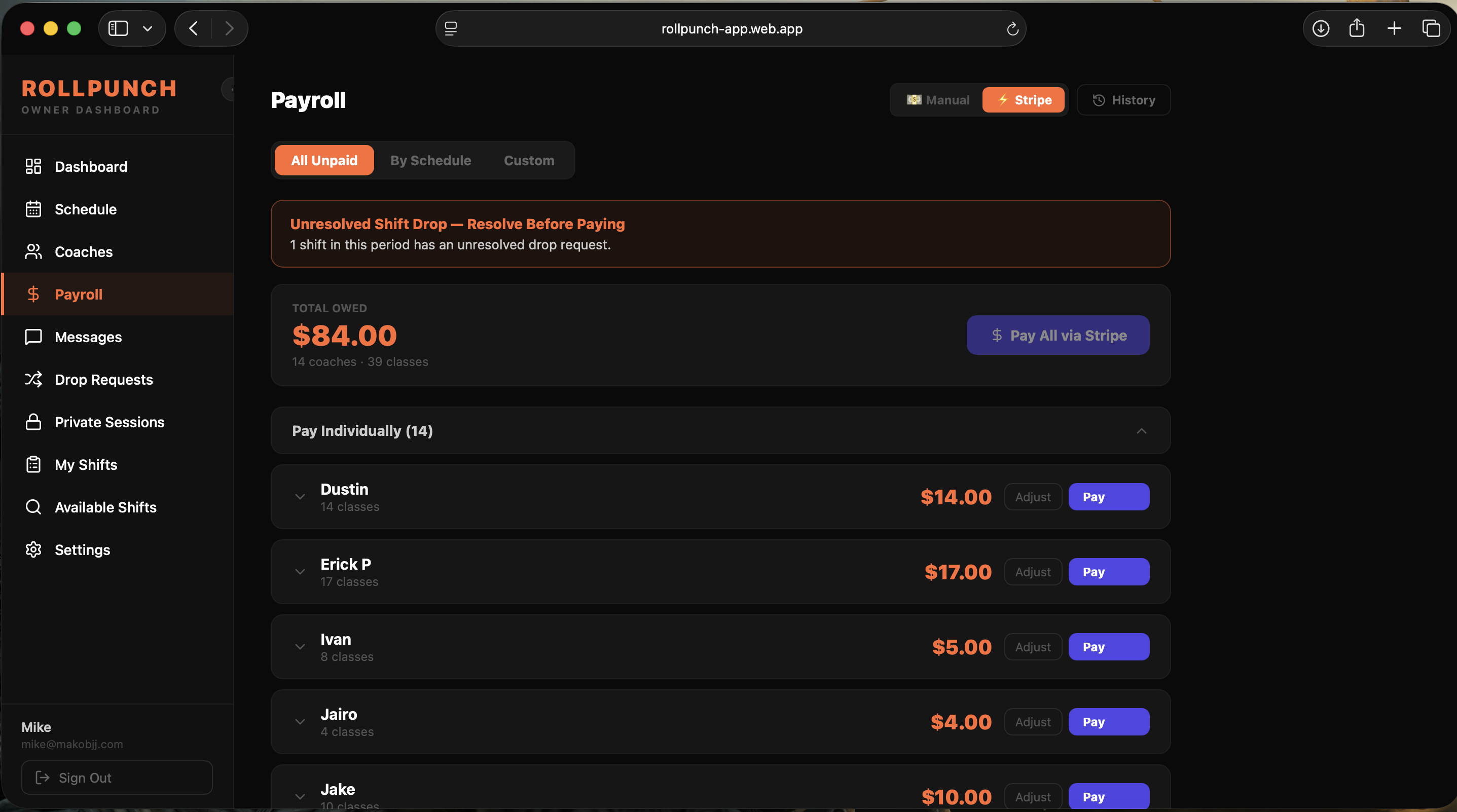Expand Ivan's payroll row chevron
Viewport: 1457px width, 812px height.
300,647
